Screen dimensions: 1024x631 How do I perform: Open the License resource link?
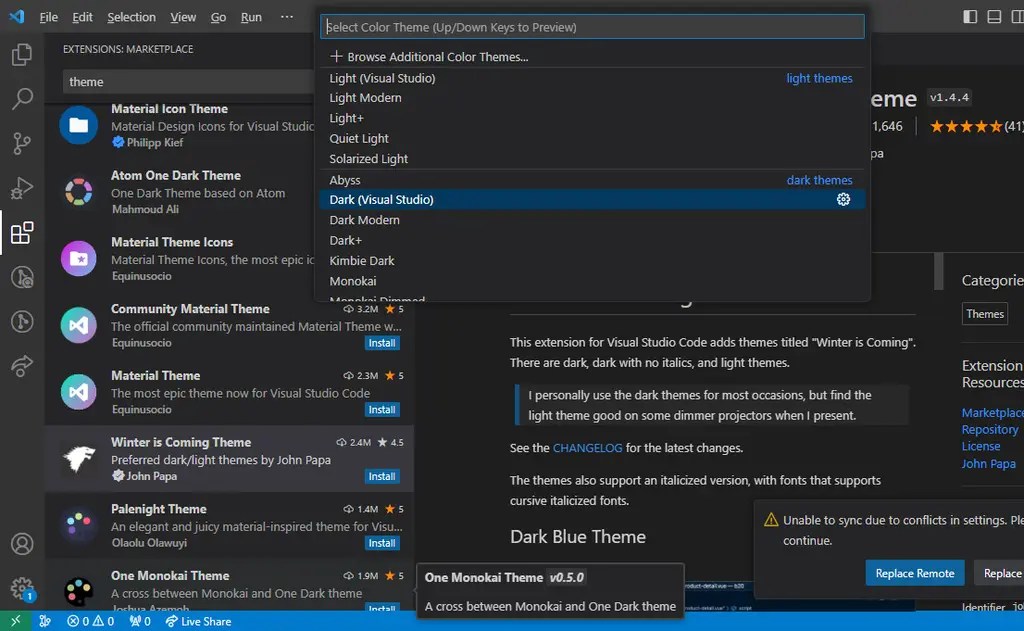pos(980,446)
